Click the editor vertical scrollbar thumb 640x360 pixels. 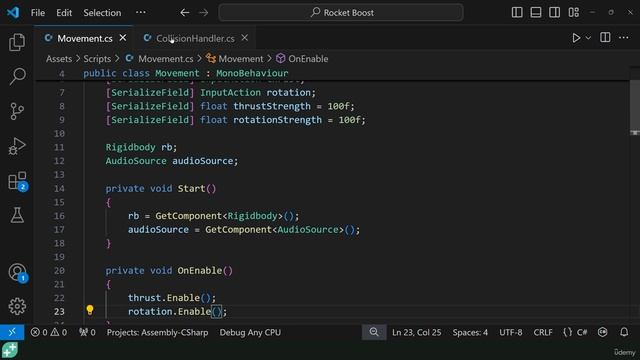click(634, 107)
